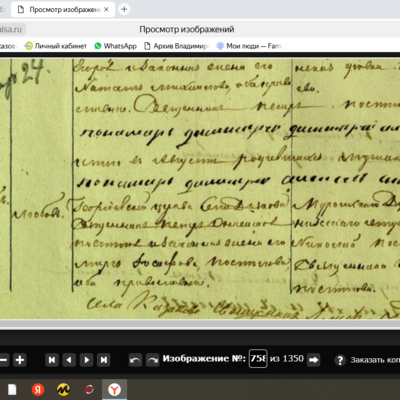Go to the previous image

click(69, 360)
